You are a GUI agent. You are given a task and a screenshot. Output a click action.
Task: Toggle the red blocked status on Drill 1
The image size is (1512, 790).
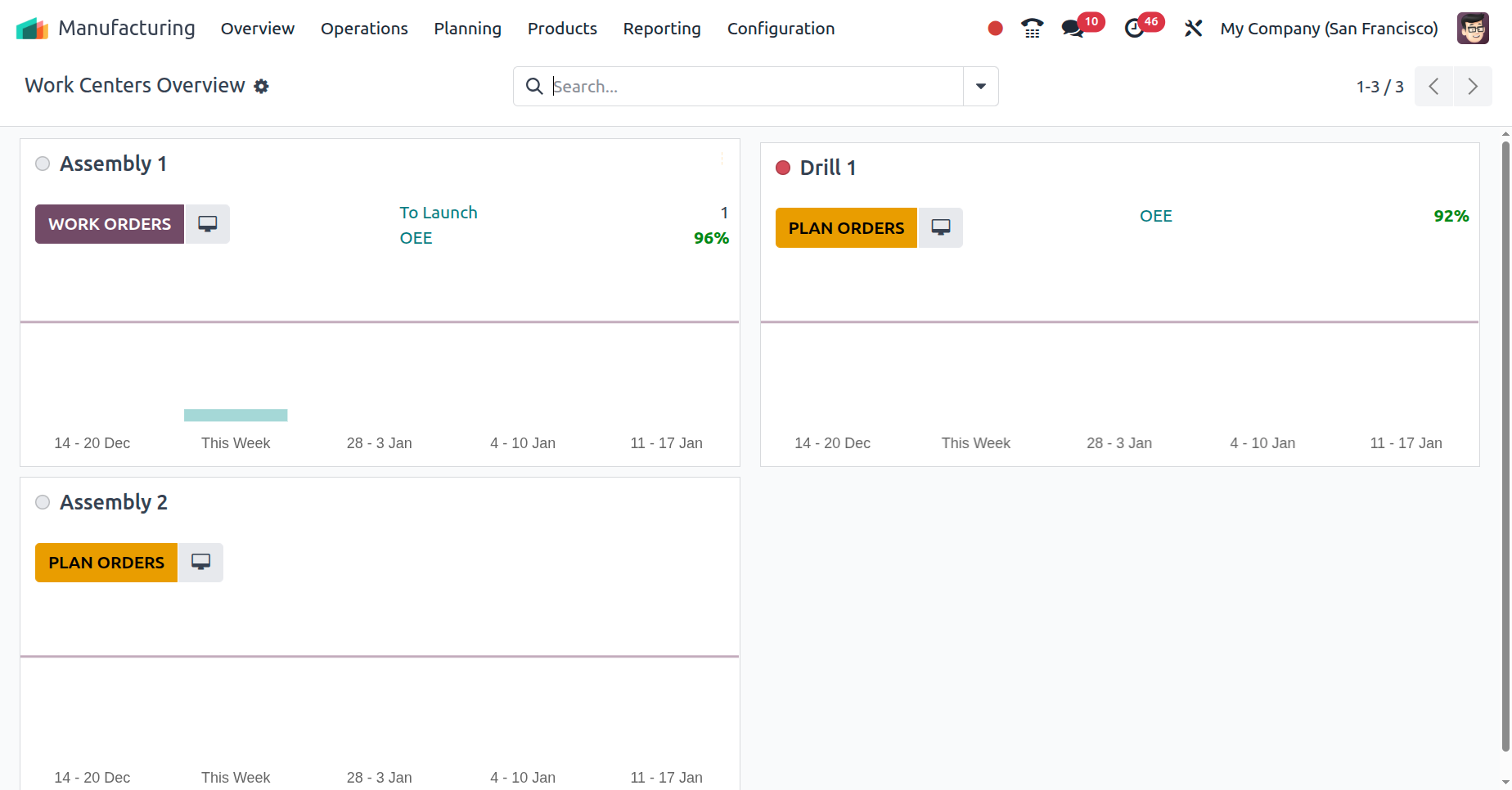pos(783,167)
